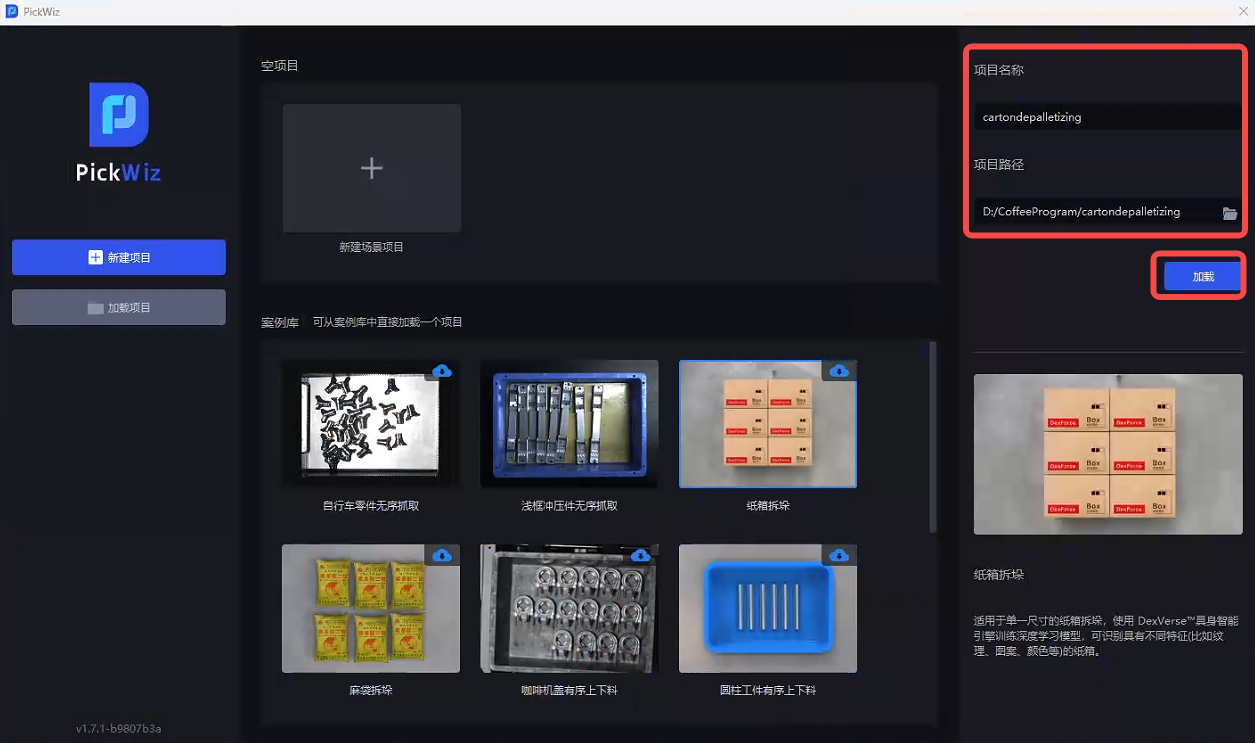Click cloud download icon on 麻袋拆垛 case

[x=442, y=555]
